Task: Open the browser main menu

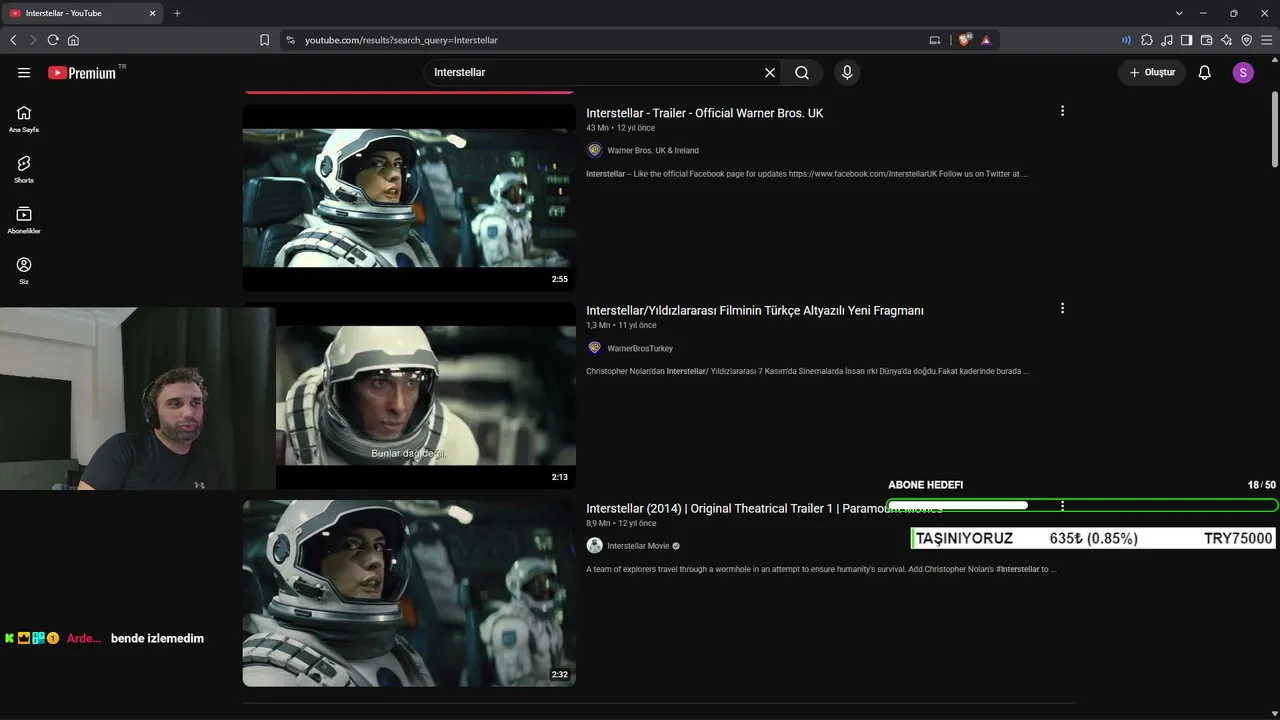Action: [1267, 40]
